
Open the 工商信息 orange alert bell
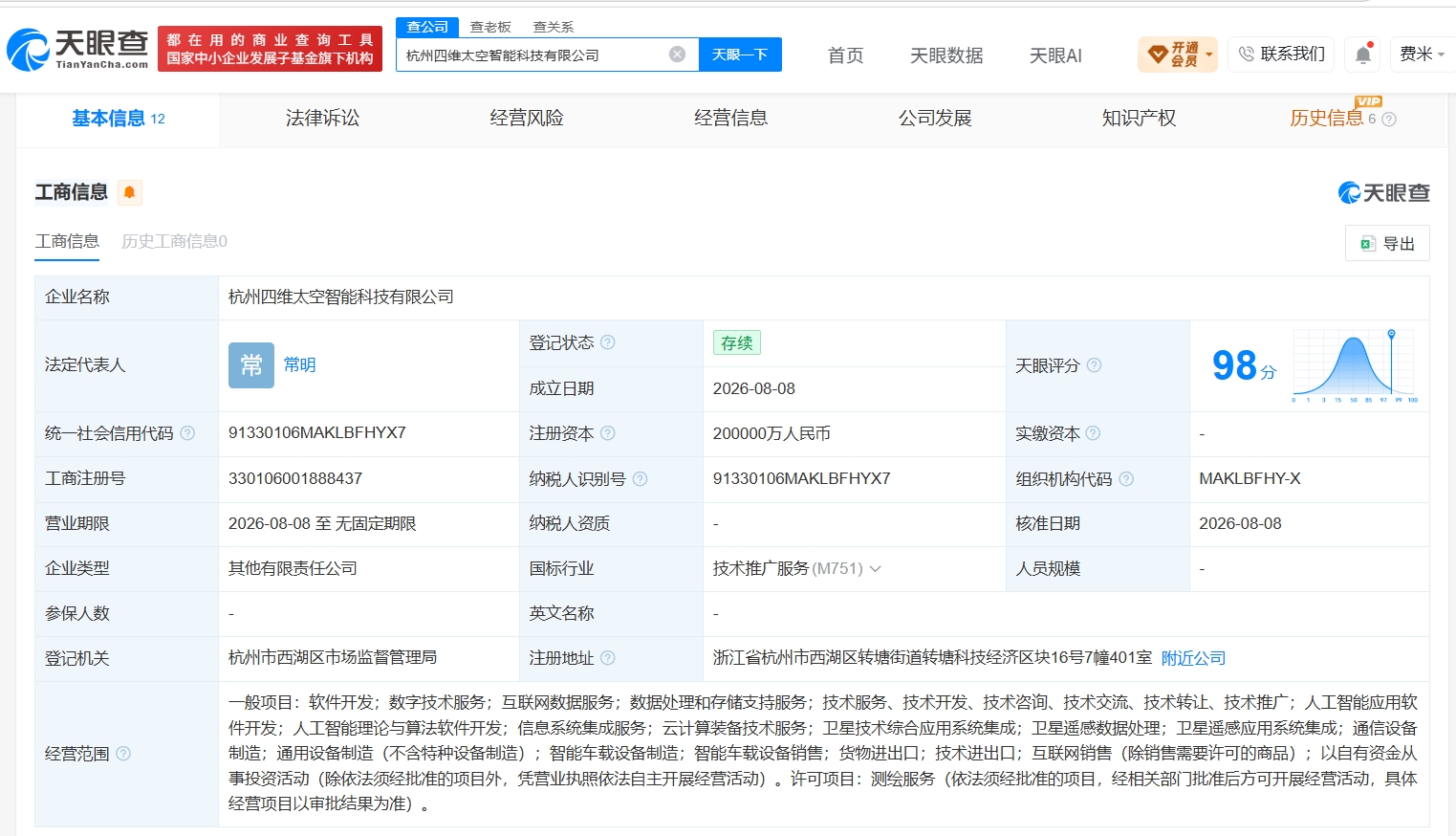coord(129,192)
